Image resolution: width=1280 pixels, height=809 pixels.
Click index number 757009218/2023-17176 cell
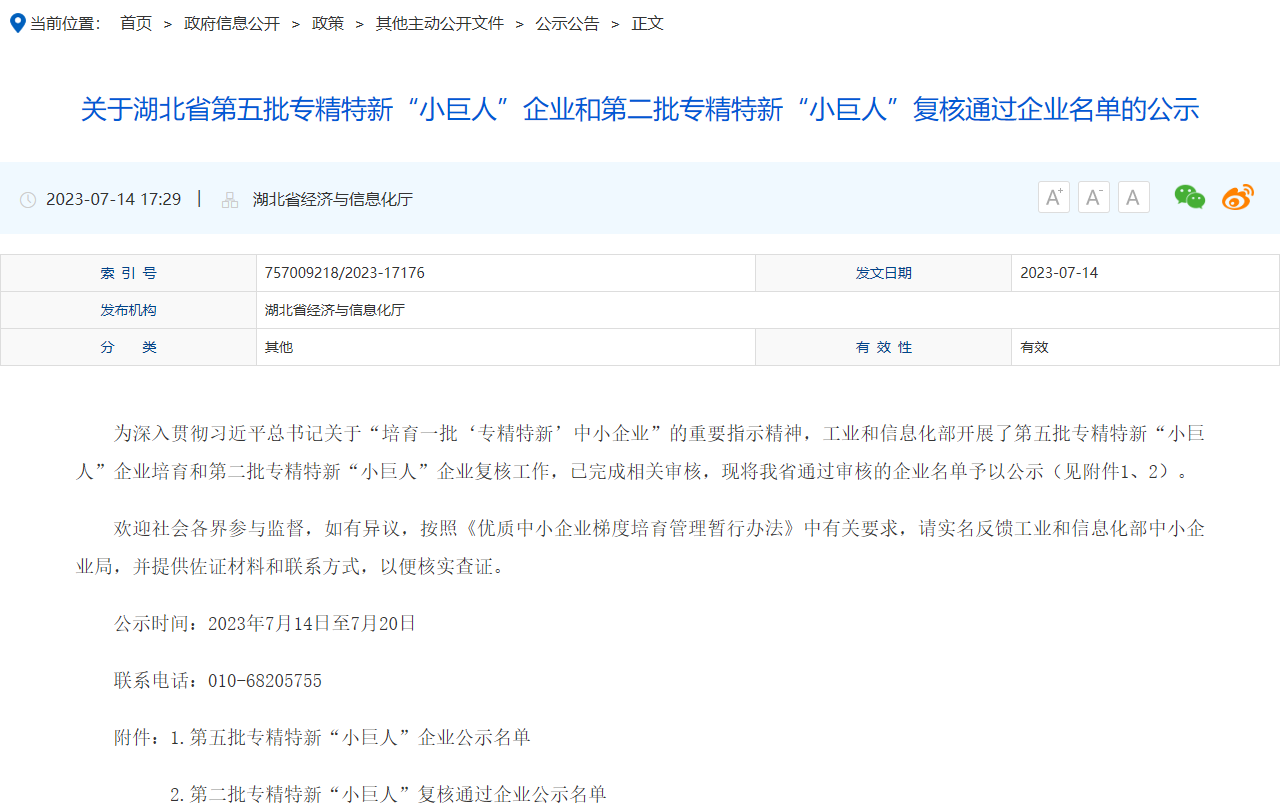point(345,273)
